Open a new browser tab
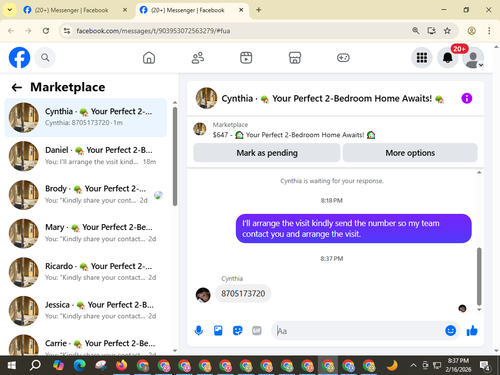Image resolution: width=500 pixels, height=375 pixels. [x=258, y=10]
